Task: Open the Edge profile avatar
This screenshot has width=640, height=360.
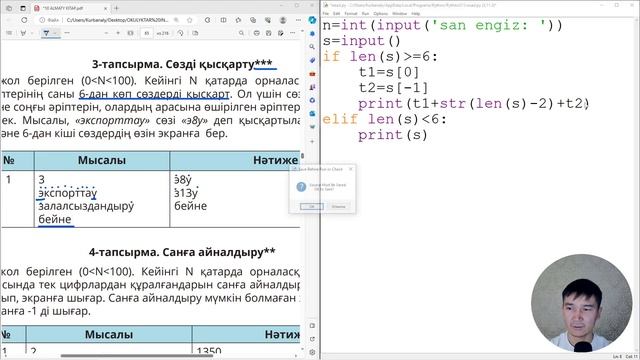Action: [283, 20]
